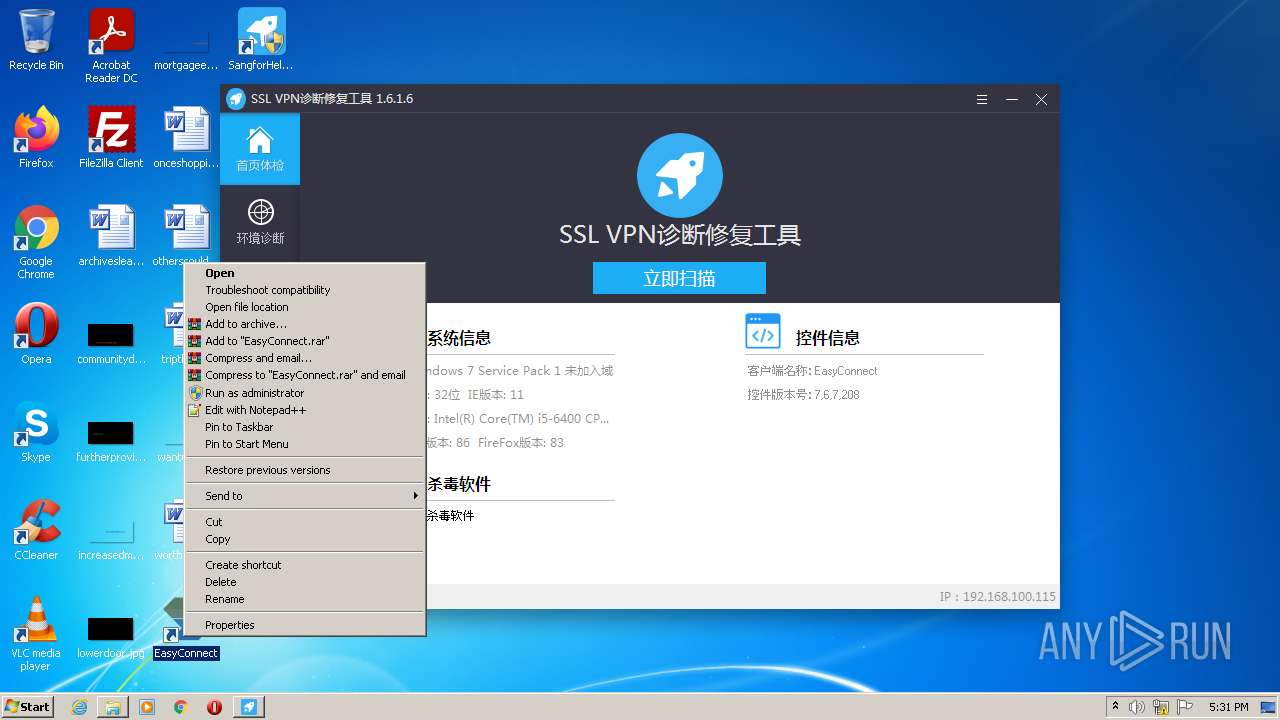The image size is (1280, 720).
Task: Click Chrome icon in the taskbar
Action: 181,707
